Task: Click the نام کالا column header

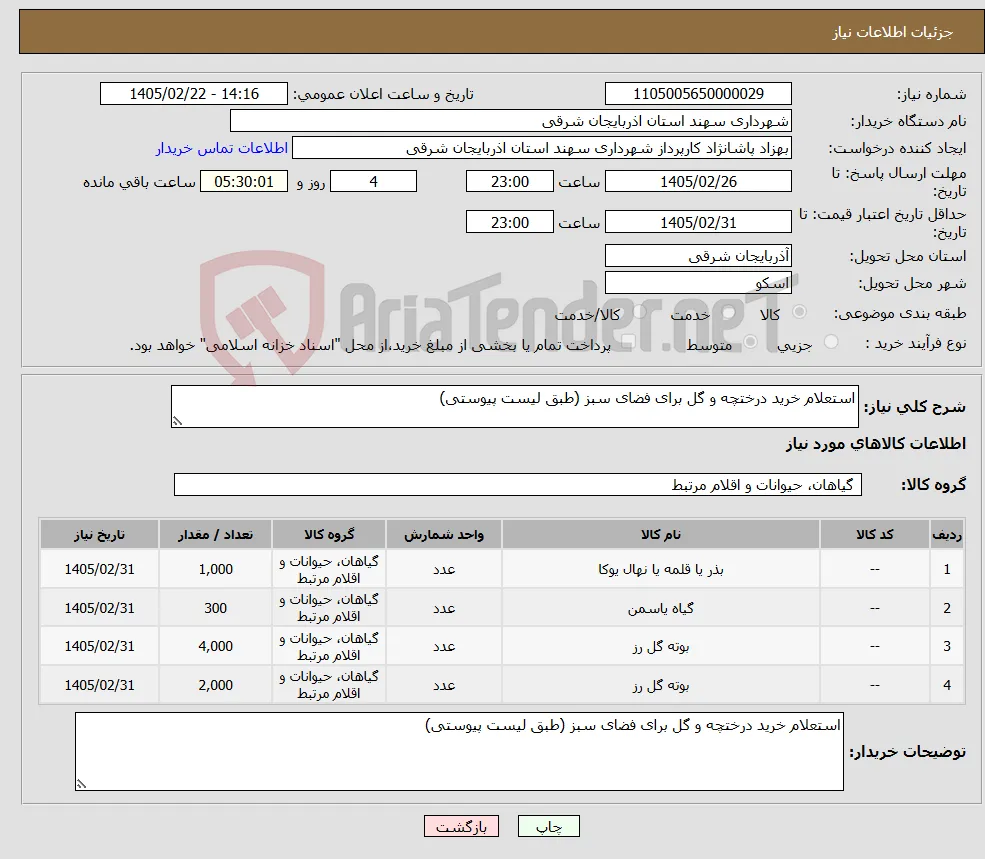Action: pyautogui.click(x=660, y=534)
